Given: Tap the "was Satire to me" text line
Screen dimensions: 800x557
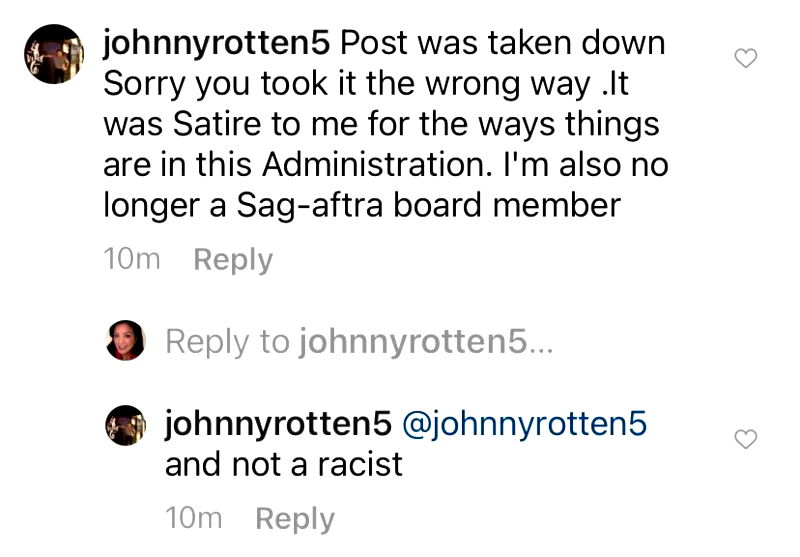Looking at the screenshot, I should tap(380, 125).
